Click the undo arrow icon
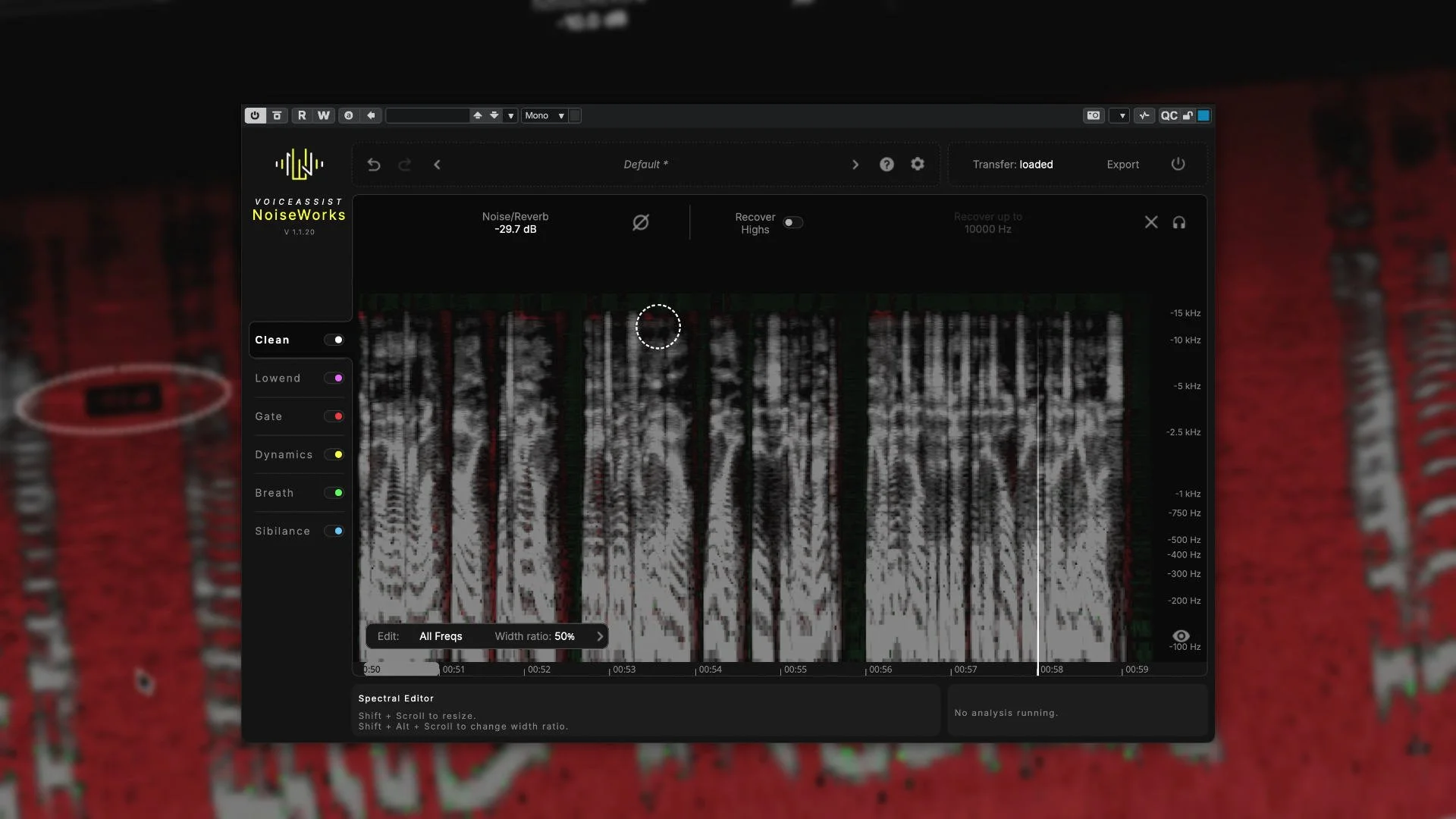Image resolution: width=1456 pixels, height=819 pixels. (x=373, y=165)
